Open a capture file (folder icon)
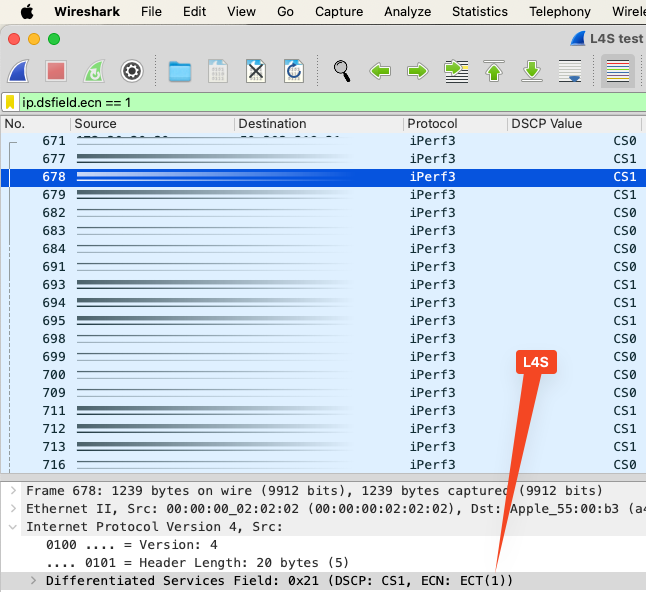 click(x=180, y=71)
